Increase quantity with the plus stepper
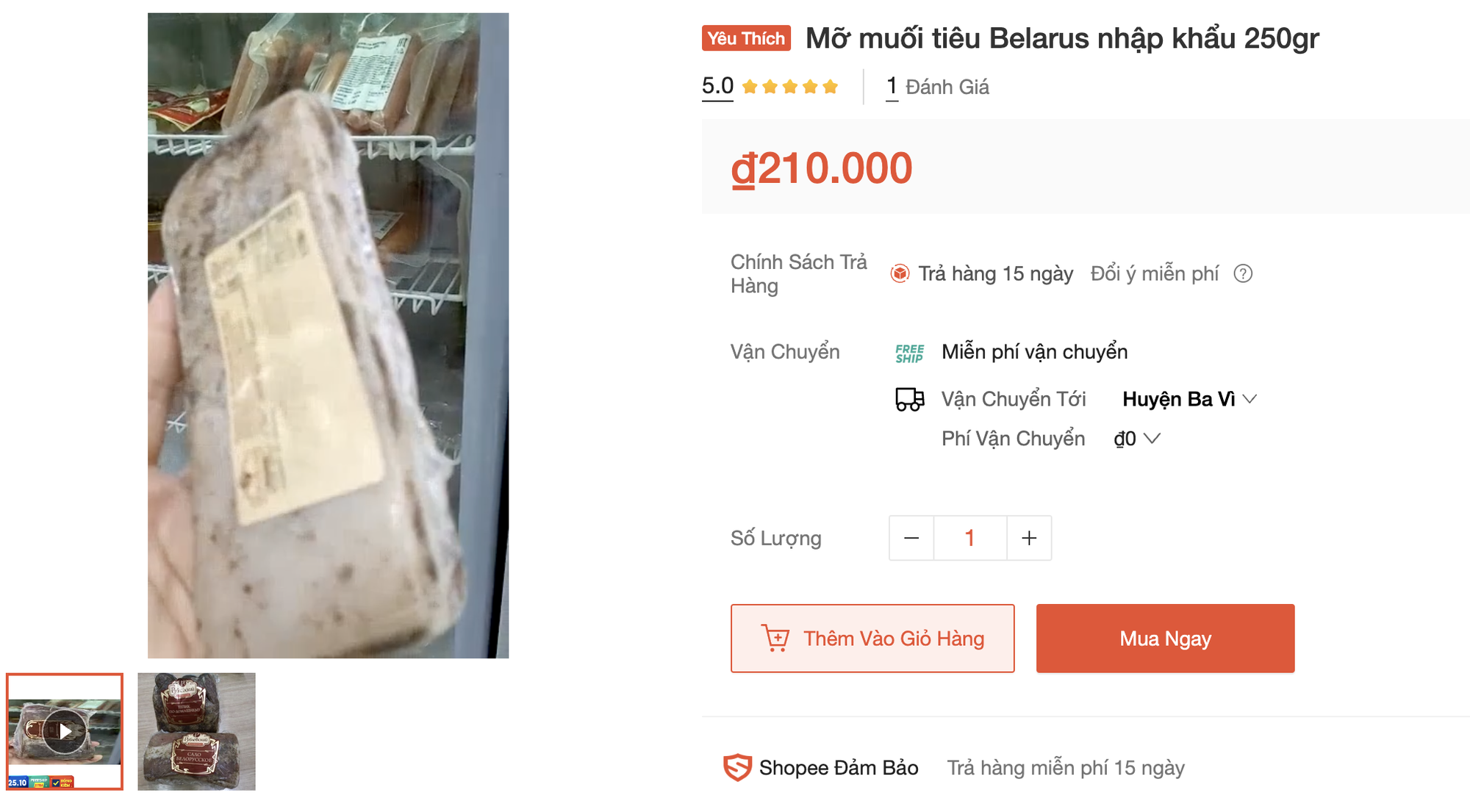1470x812 pixels. click(x=1028, y=538)
